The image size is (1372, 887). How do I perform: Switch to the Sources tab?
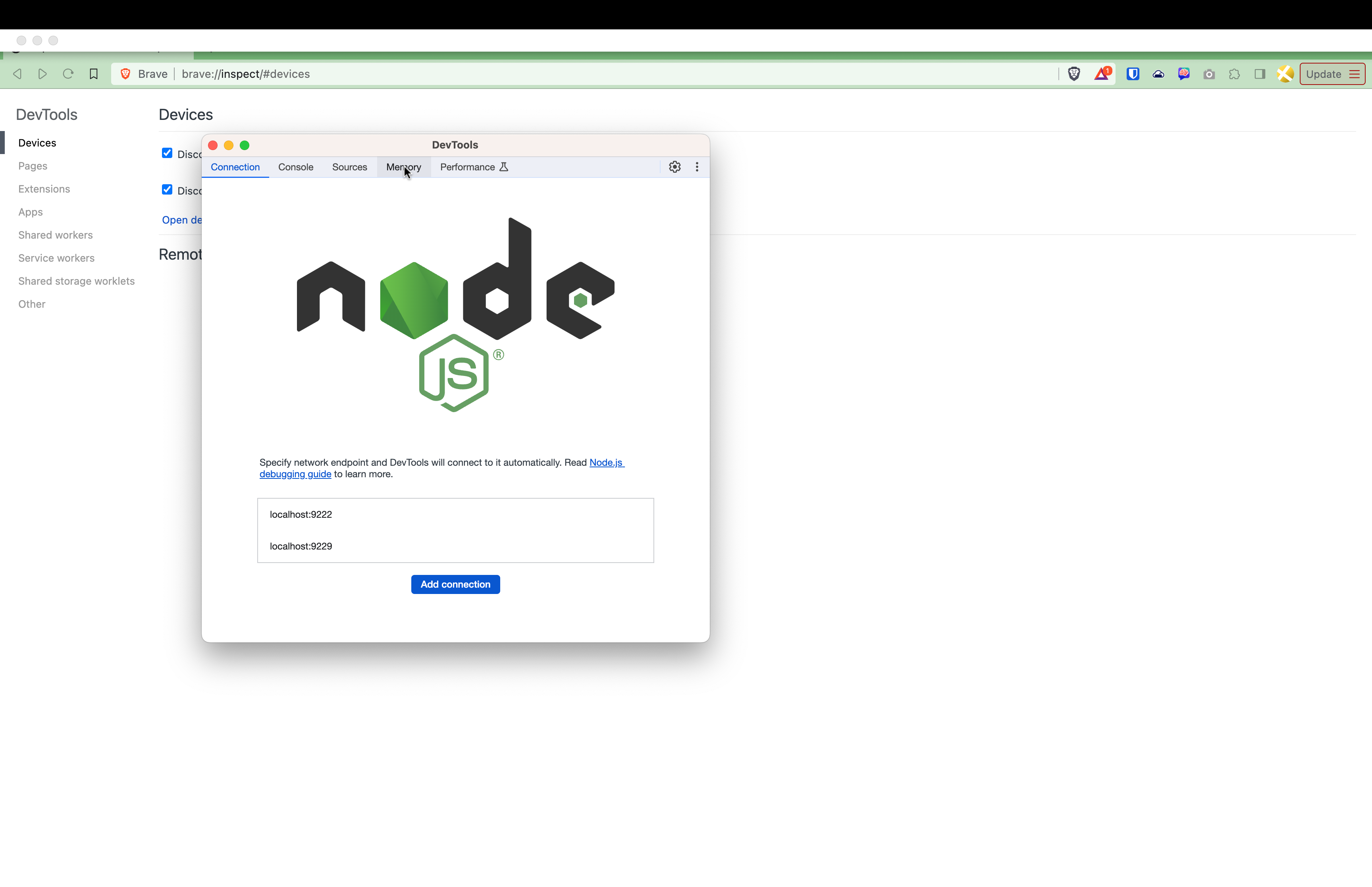349,167
